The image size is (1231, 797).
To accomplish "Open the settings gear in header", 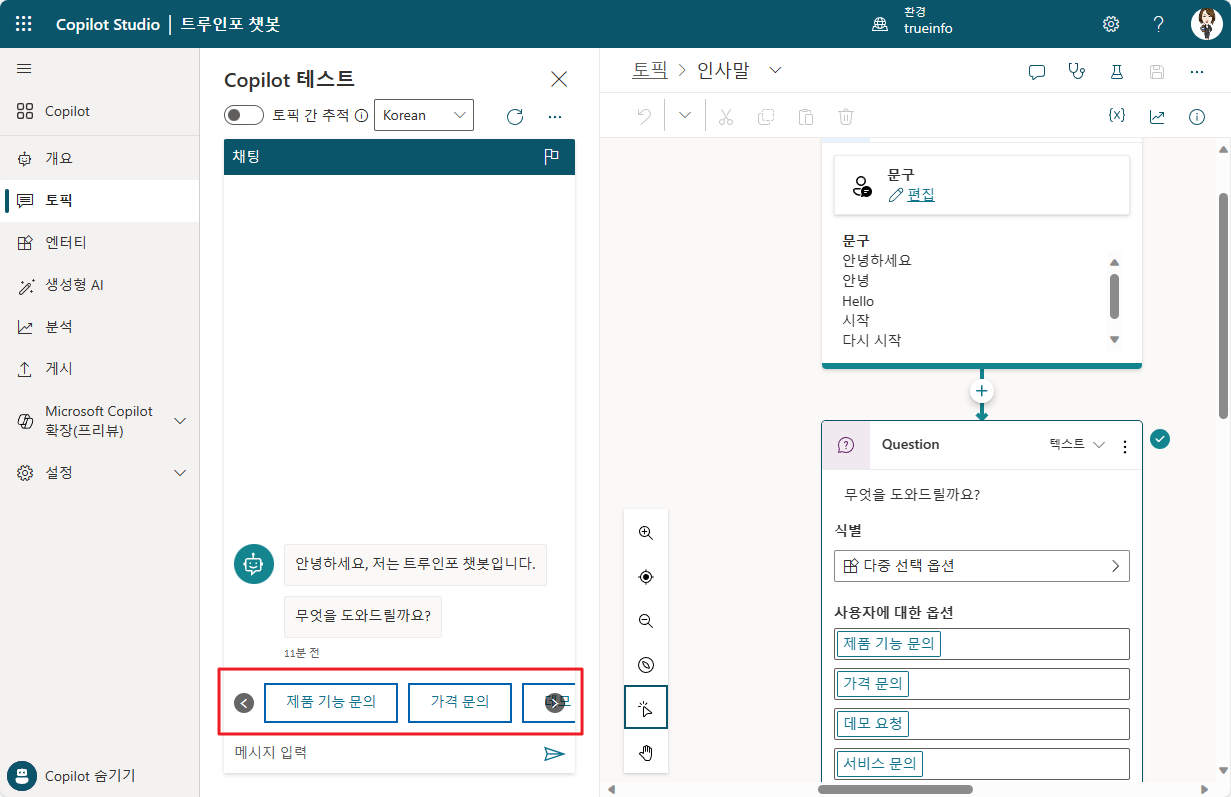I will [1111, 24].
